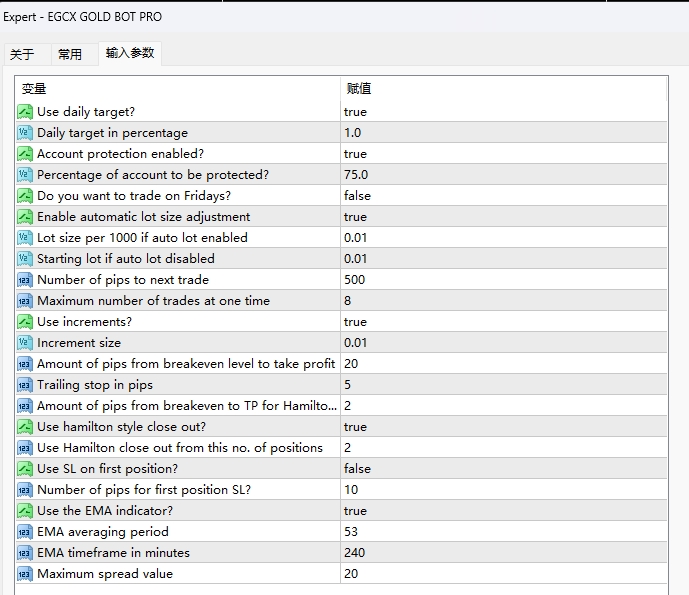Viewport: 689px width, 595px height.
Task: Click the Percentage of account protected value 75.0
Action: point(356,175)
